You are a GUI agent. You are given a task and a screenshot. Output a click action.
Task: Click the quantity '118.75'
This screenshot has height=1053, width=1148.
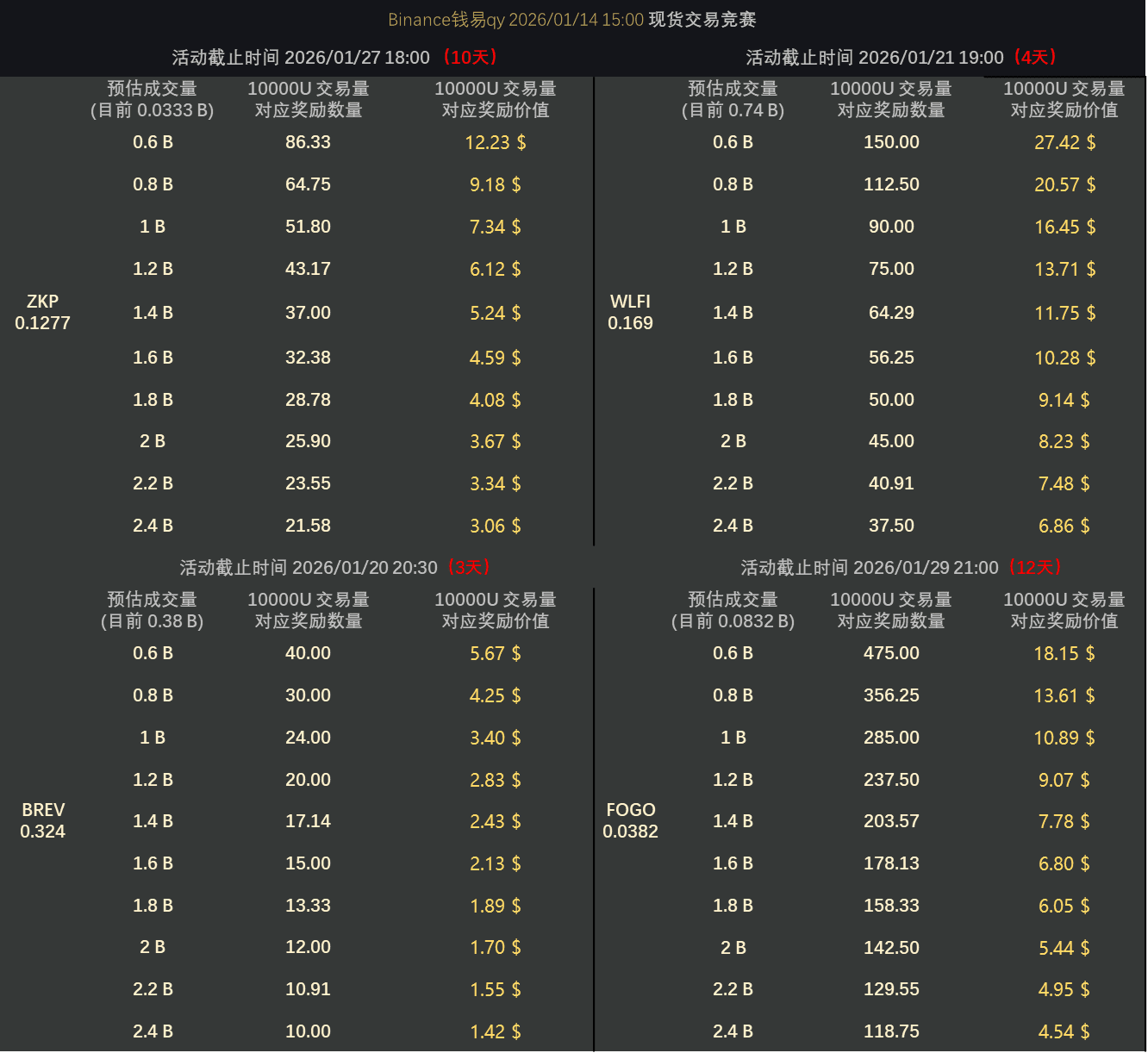891,1031
